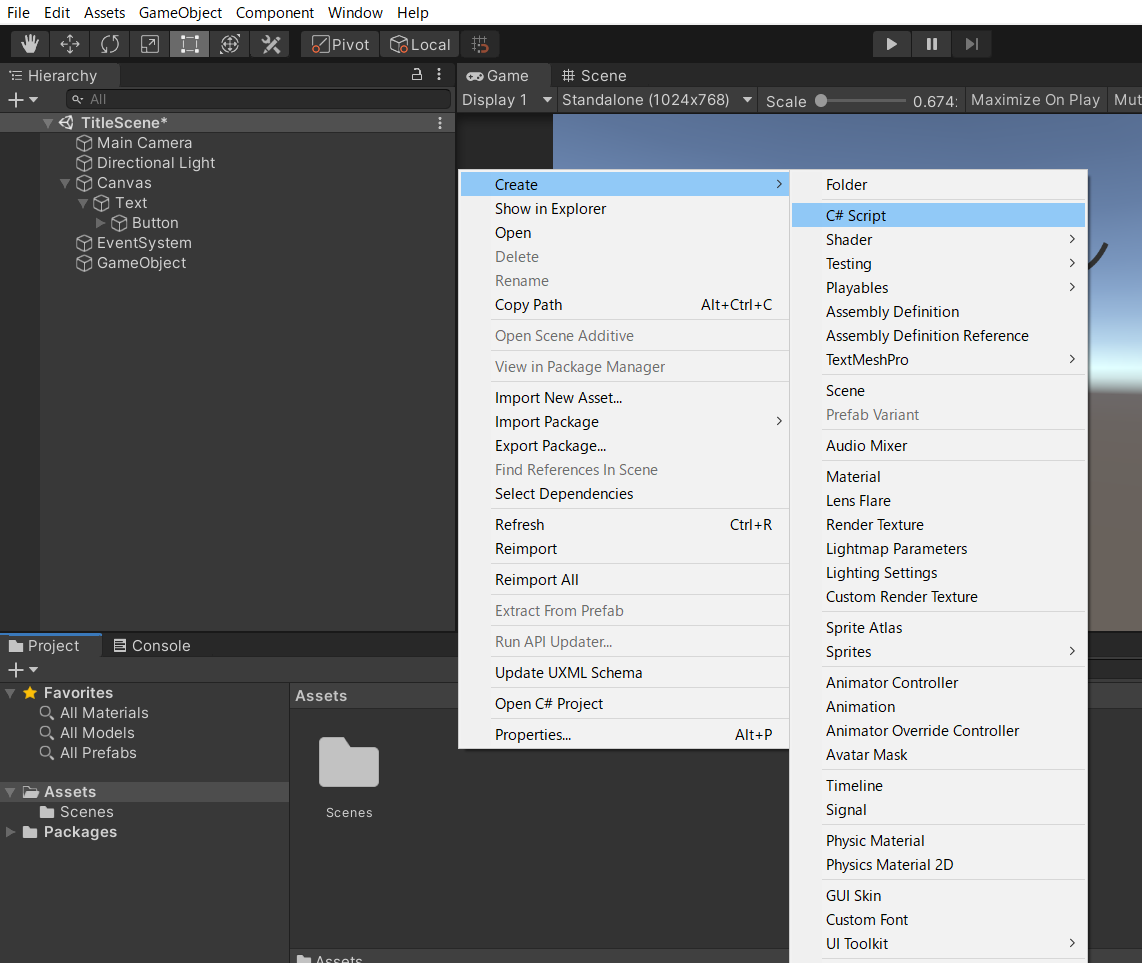Click Reimport All

624,580
